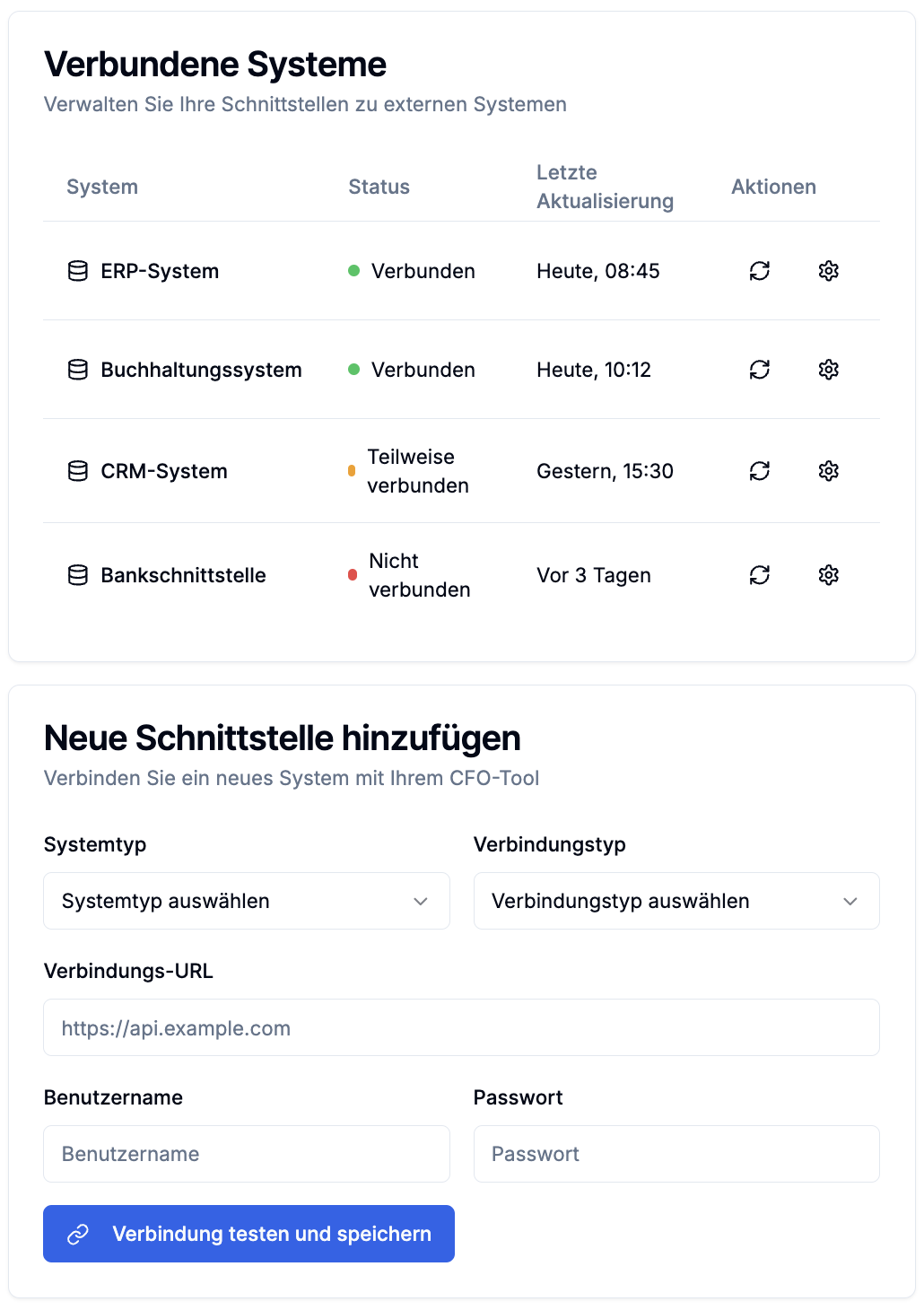Click Verbindung testen und speichern button

click(x=248, y=1234)
